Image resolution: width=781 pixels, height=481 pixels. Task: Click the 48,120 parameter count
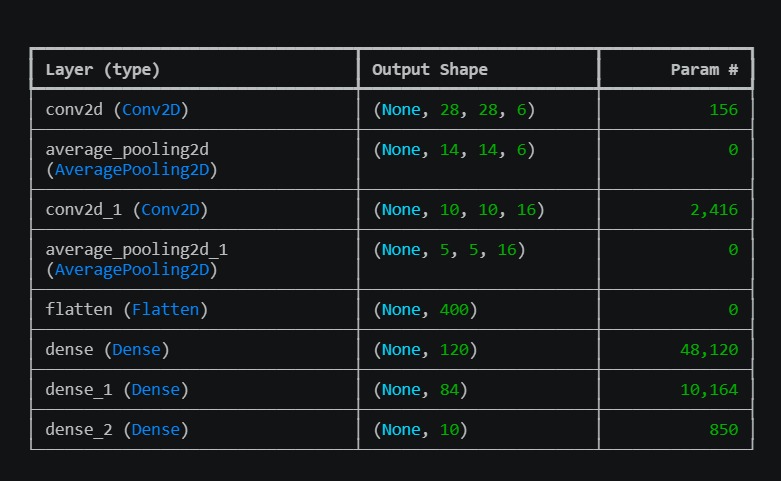tap(709, 350)
